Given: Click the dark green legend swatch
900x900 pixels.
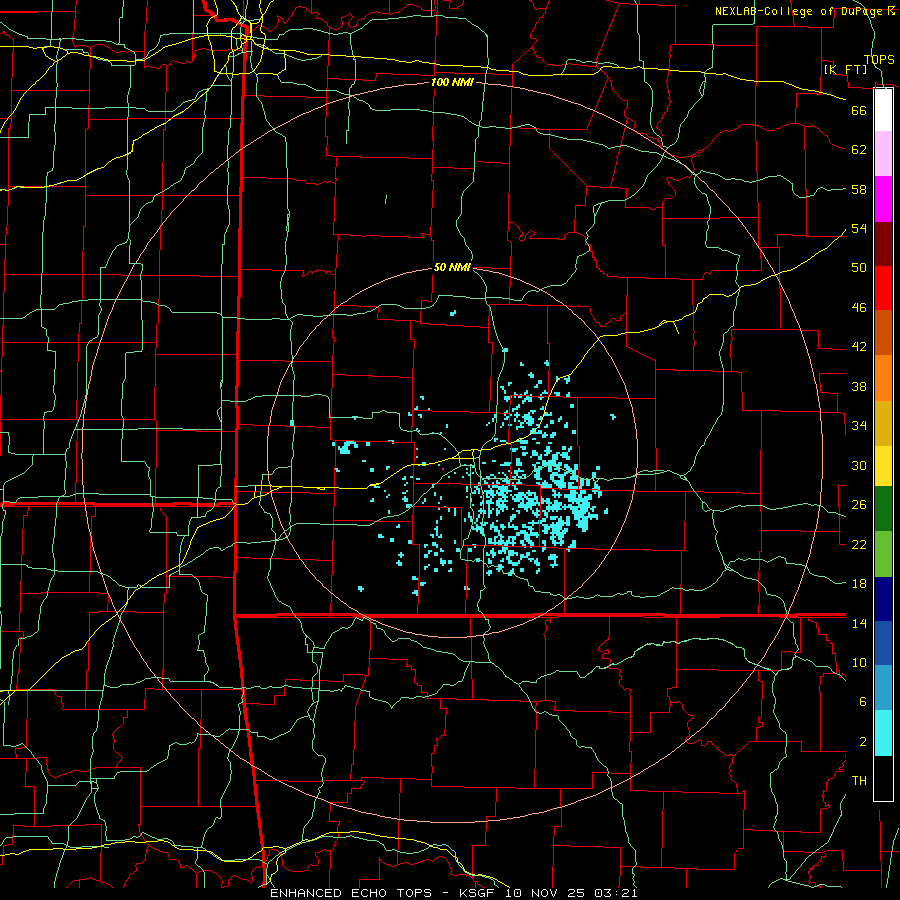Looking at the screenshot, I should (x=883, y=509).
